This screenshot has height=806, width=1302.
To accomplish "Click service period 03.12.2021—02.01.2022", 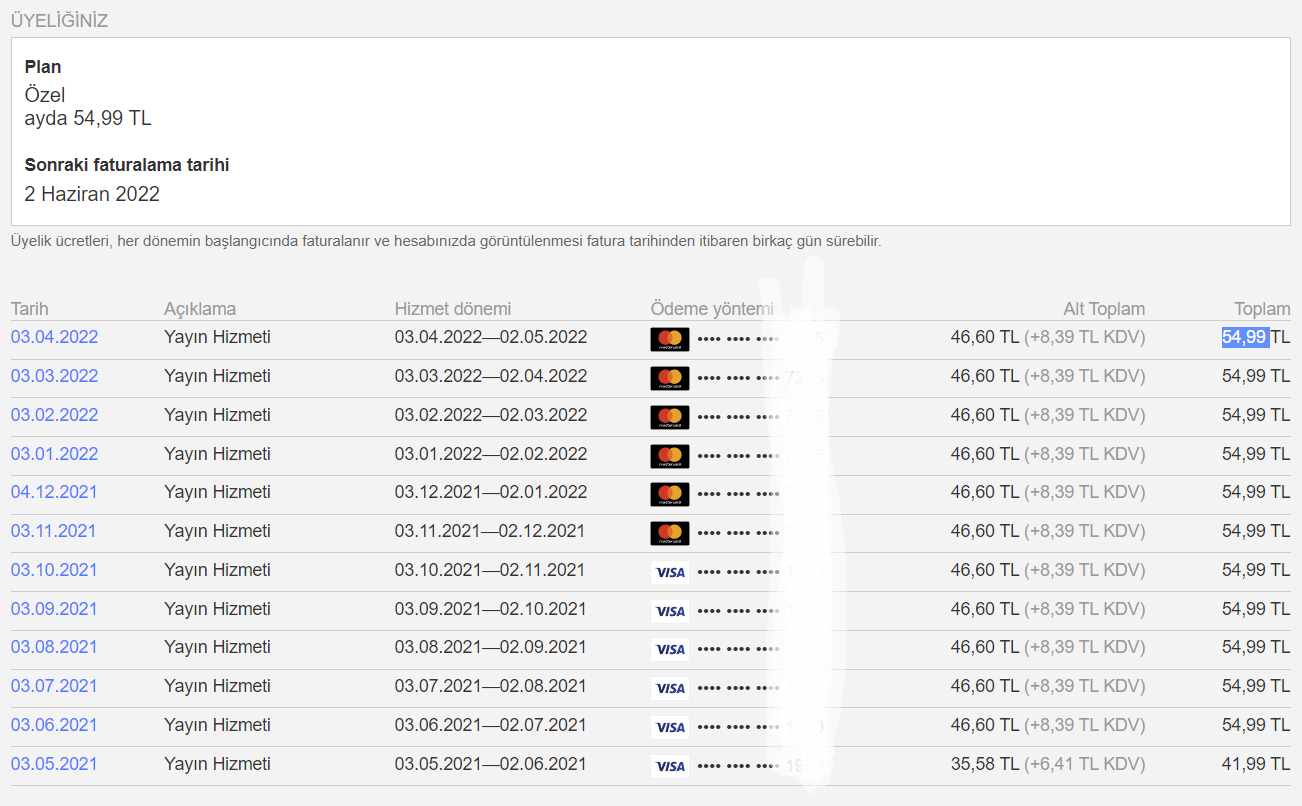I will (491, 492).
